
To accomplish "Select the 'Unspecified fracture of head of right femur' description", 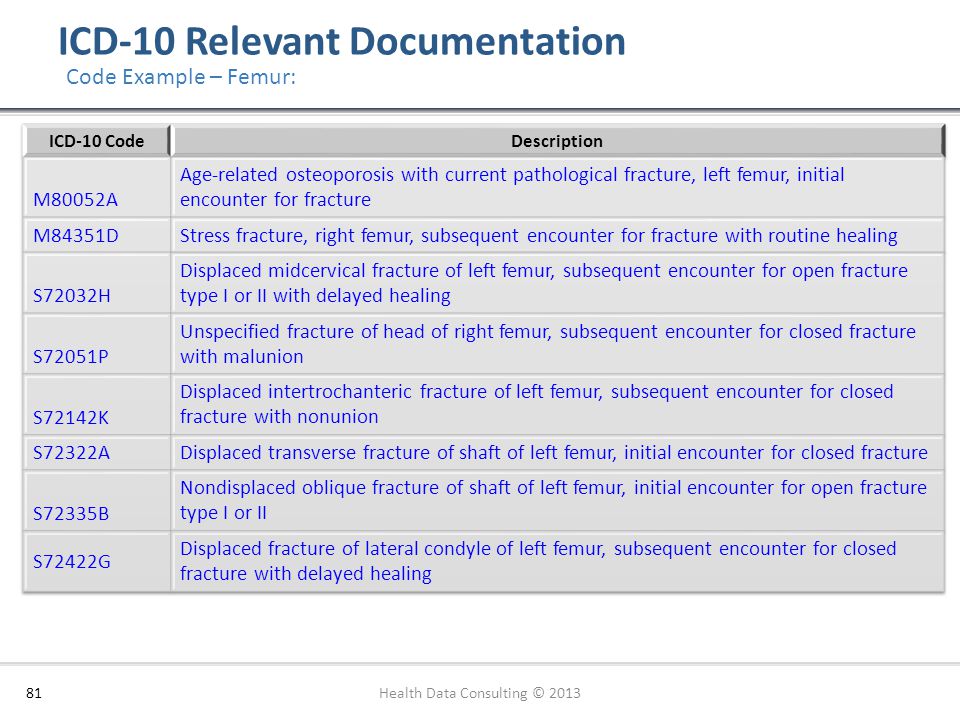I will (x=558, y=344).
